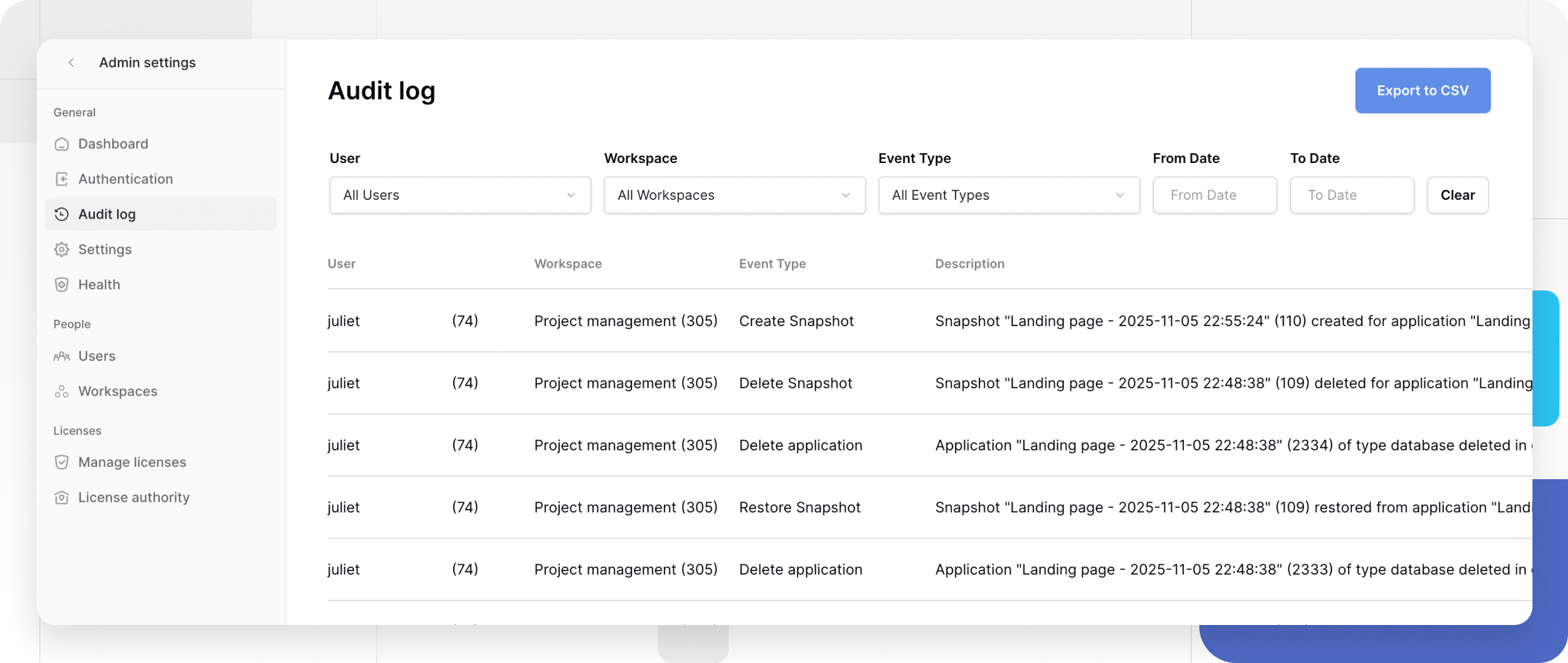Click the From Date input field
Image resolution: width=1568 pixels, height=663 pixels.
[x=1215, y=195]
